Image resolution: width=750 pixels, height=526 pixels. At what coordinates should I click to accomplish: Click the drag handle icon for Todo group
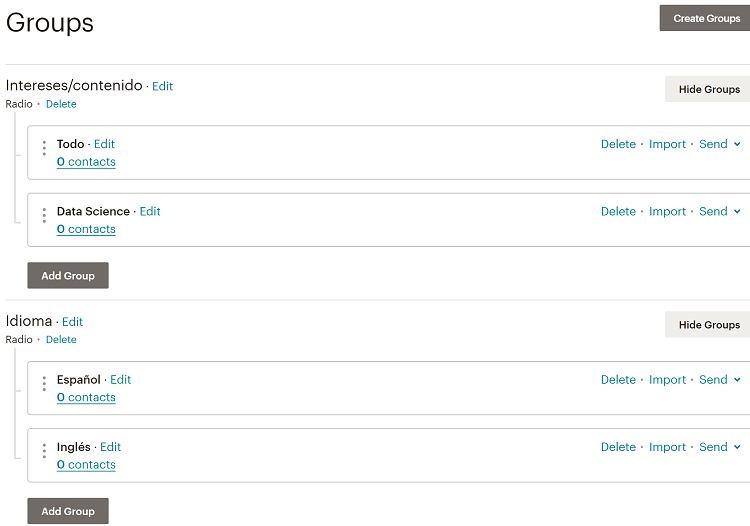(44, 149)
